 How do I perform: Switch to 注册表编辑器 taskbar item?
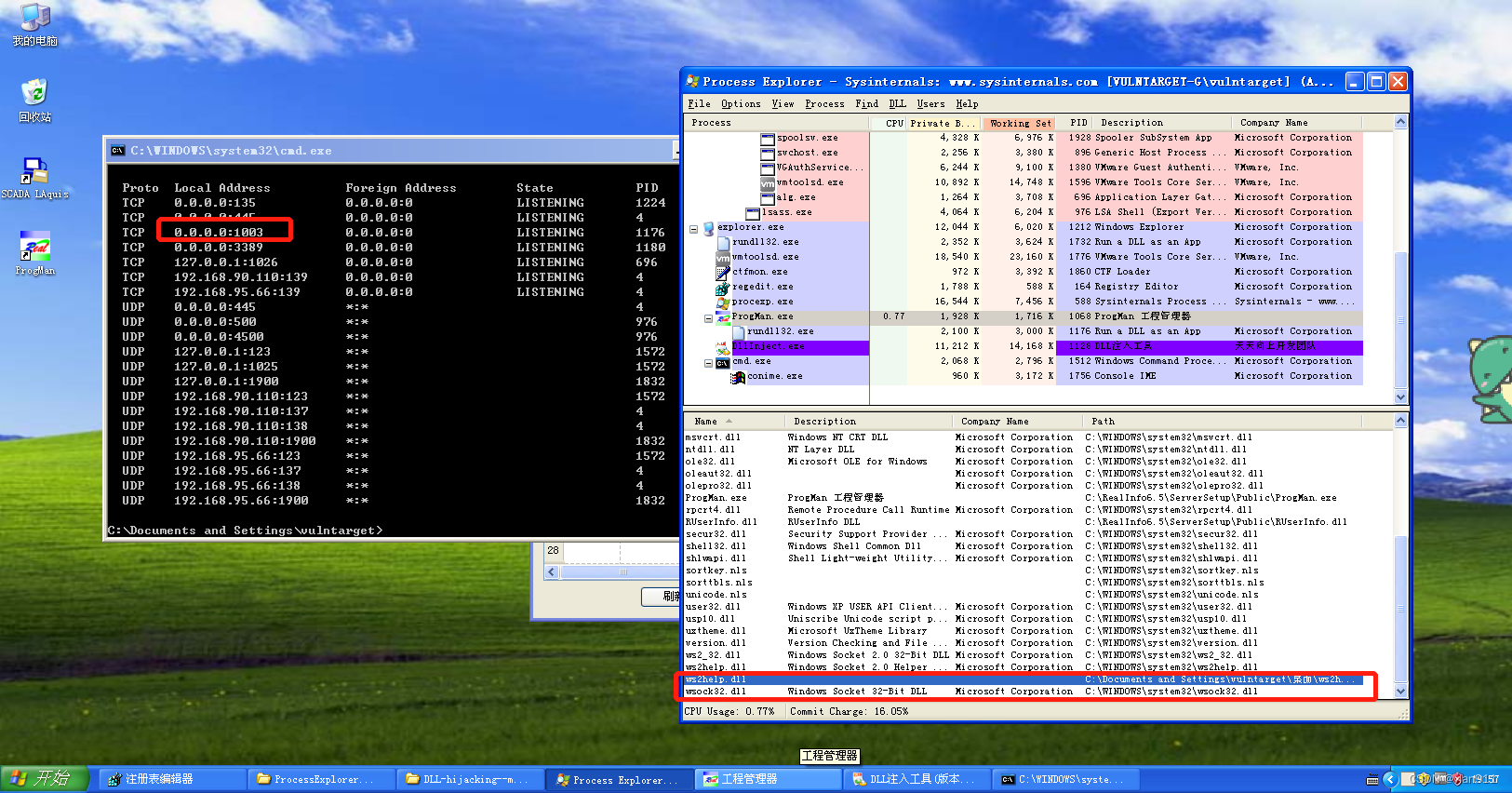(171, 779)
